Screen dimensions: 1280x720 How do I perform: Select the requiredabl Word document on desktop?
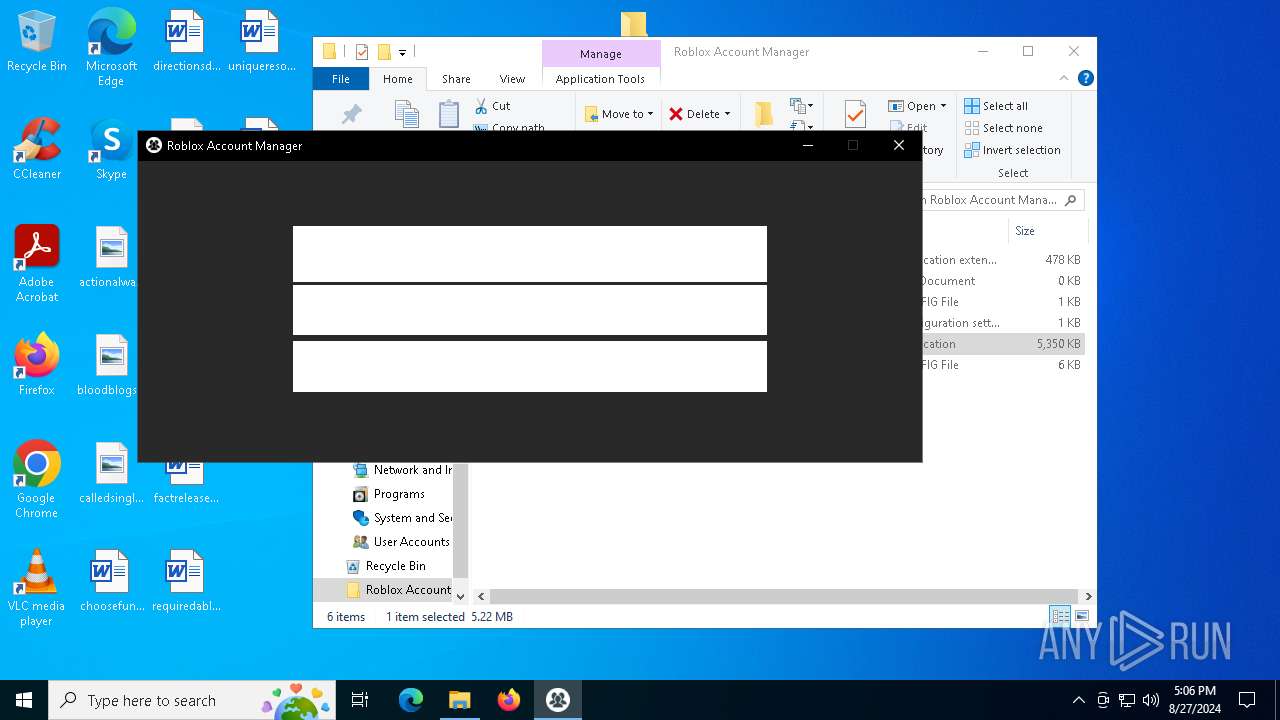click(185, 581)
